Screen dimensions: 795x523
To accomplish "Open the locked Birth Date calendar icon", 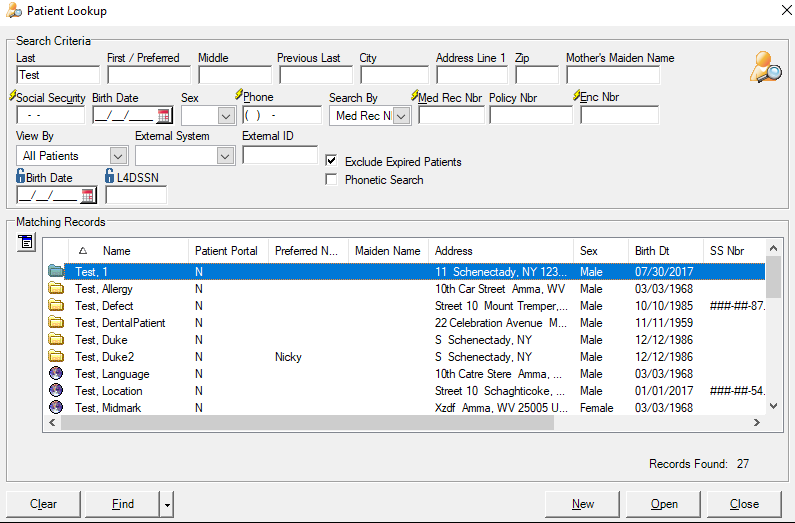I will pyautogui.click(x=88, y=195).
